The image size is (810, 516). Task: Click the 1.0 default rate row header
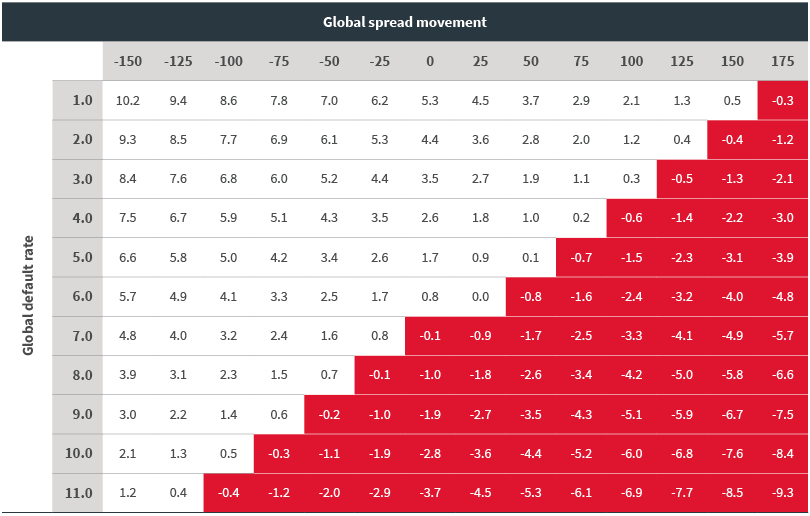click(81, 100)
